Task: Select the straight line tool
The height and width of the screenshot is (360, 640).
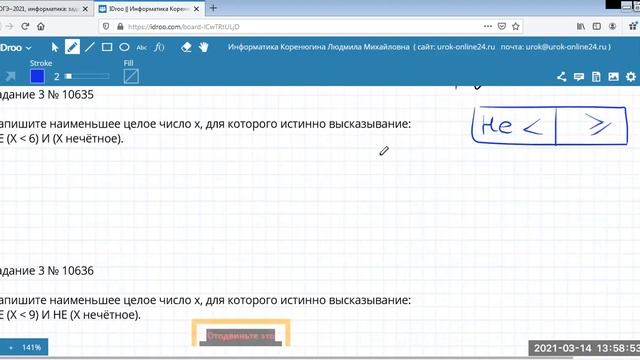Action: point(89,47)
